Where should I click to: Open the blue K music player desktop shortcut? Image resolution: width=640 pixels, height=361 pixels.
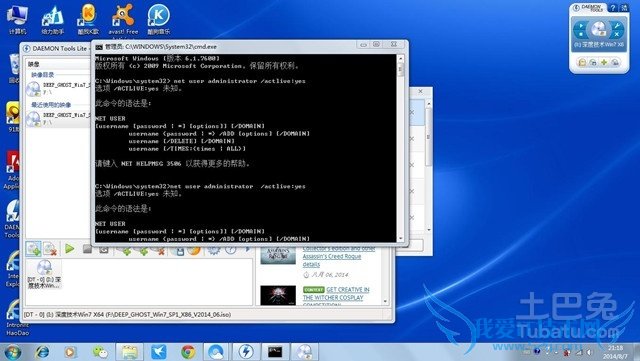pos(158,19)
